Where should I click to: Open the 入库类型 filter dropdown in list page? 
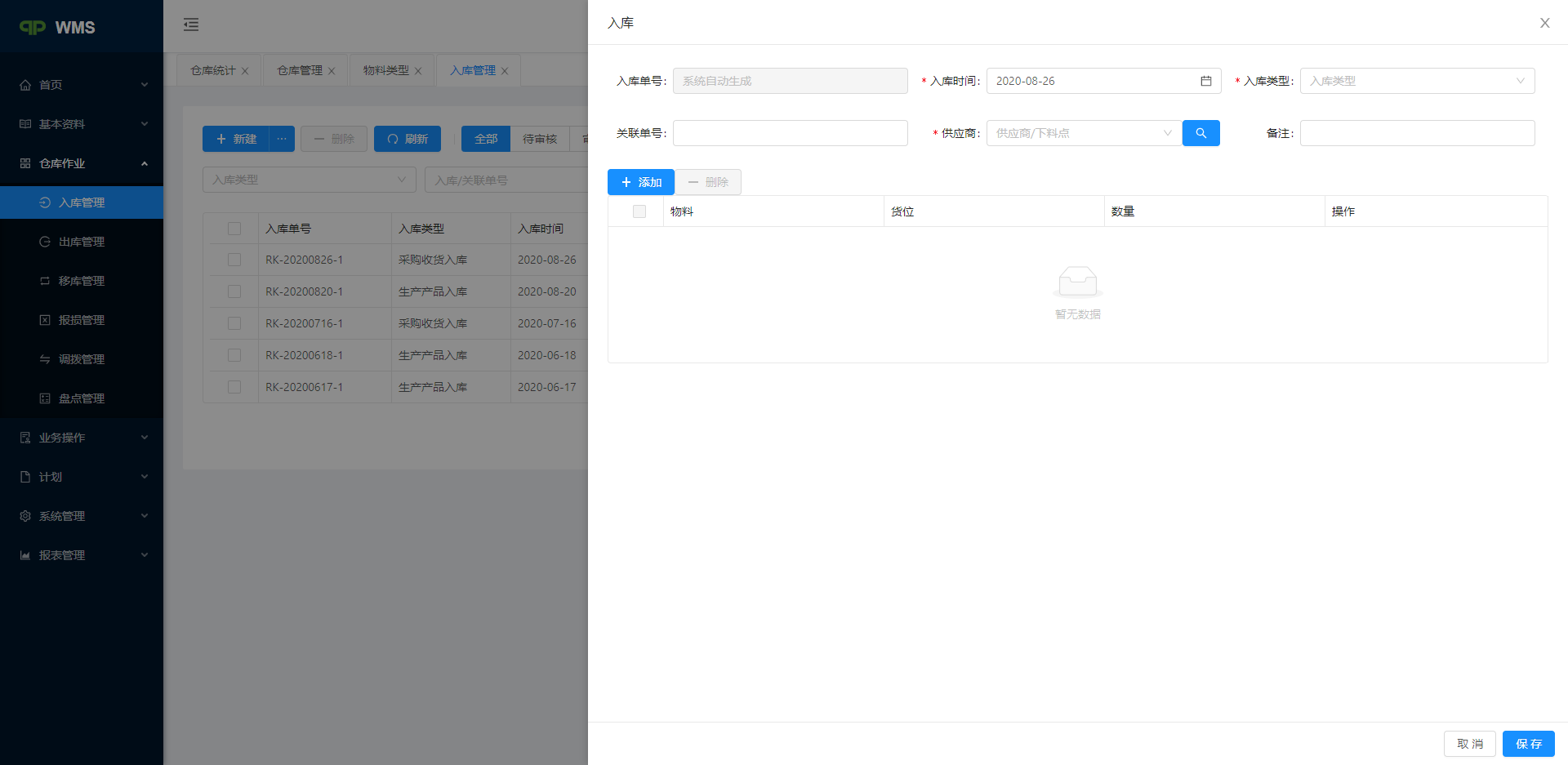click(310, 180)
